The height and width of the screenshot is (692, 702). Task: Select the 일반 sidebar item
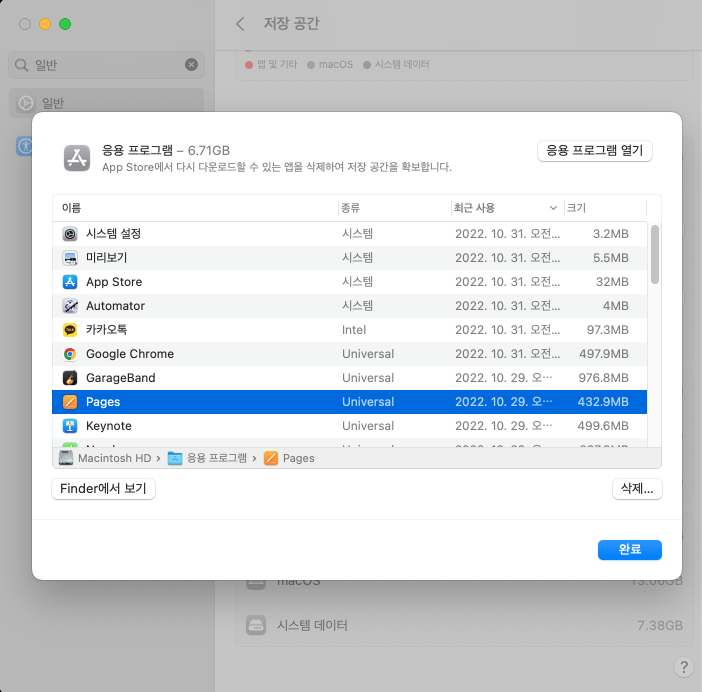tap(107, 103)
